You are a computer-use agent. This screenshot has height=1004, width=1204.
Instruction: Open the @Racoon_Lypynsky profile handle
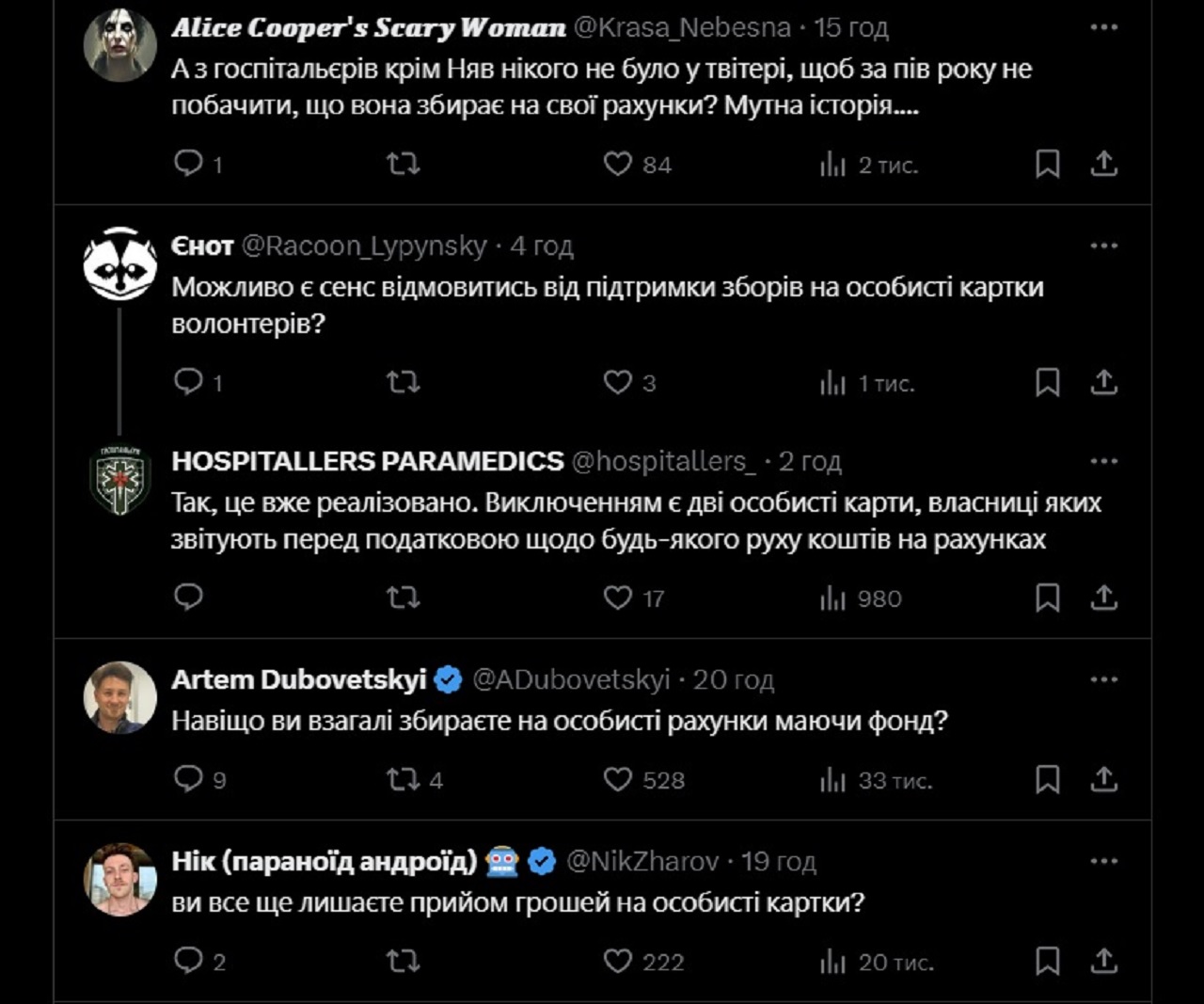(364, 246)
